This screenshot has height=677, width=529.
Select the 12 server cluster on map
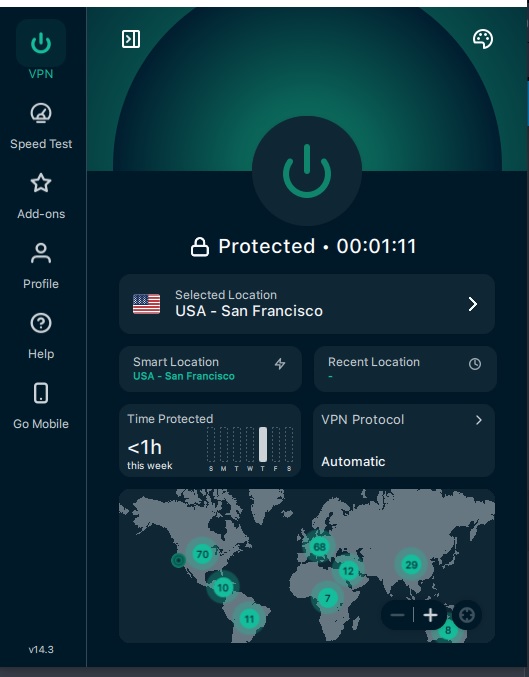click(348, 571)
